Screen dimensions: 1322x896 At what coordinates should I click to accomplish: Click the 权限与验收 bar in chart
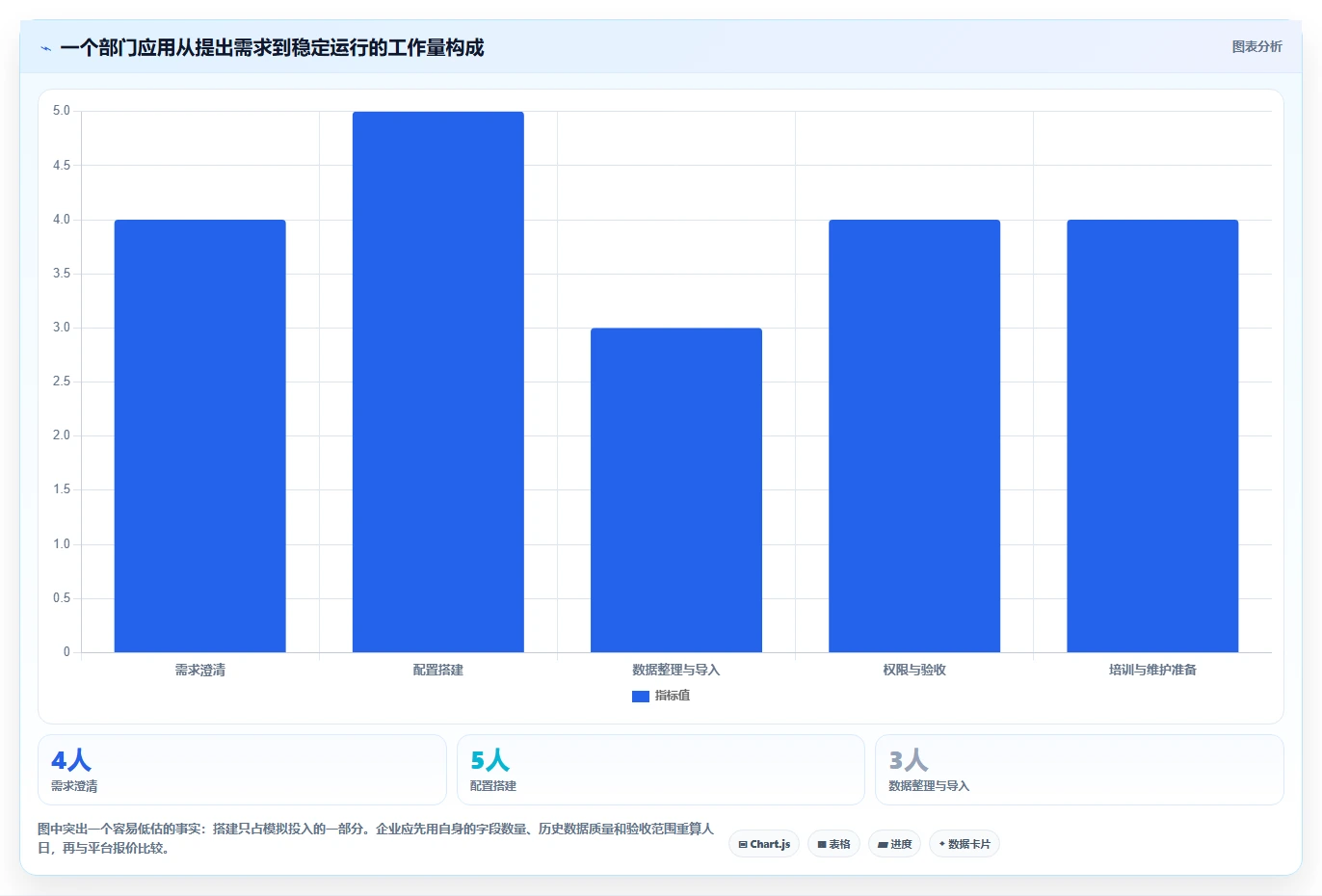click(914, 436)
